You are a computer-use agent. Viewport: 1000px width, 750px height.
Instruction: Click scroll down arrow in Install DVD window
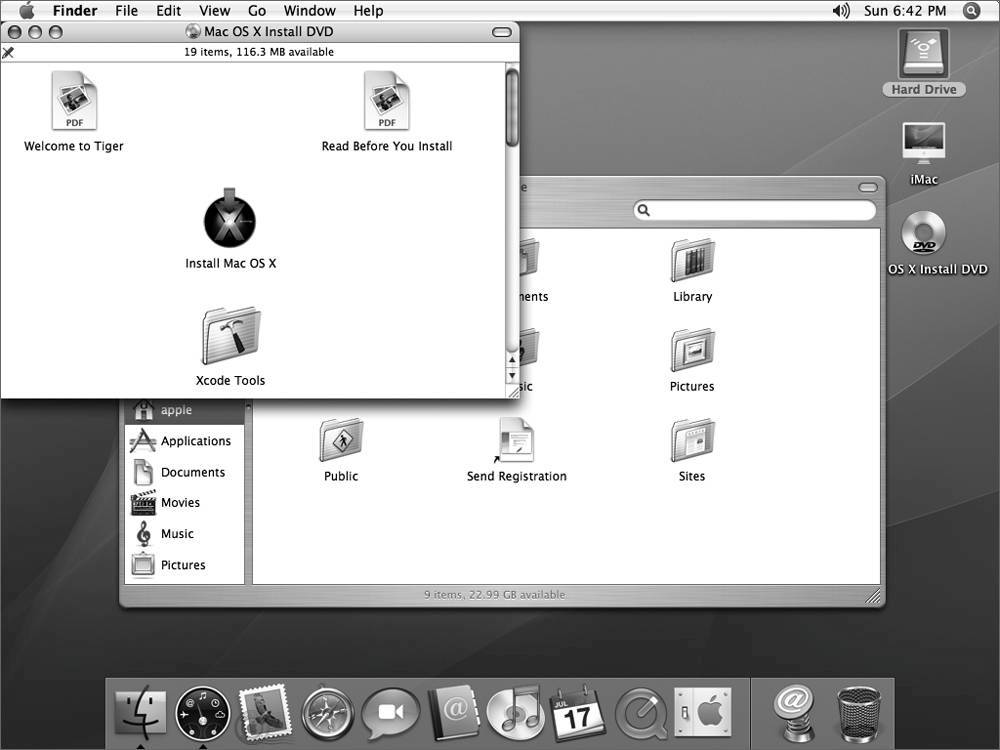click(x=512, y=375)
